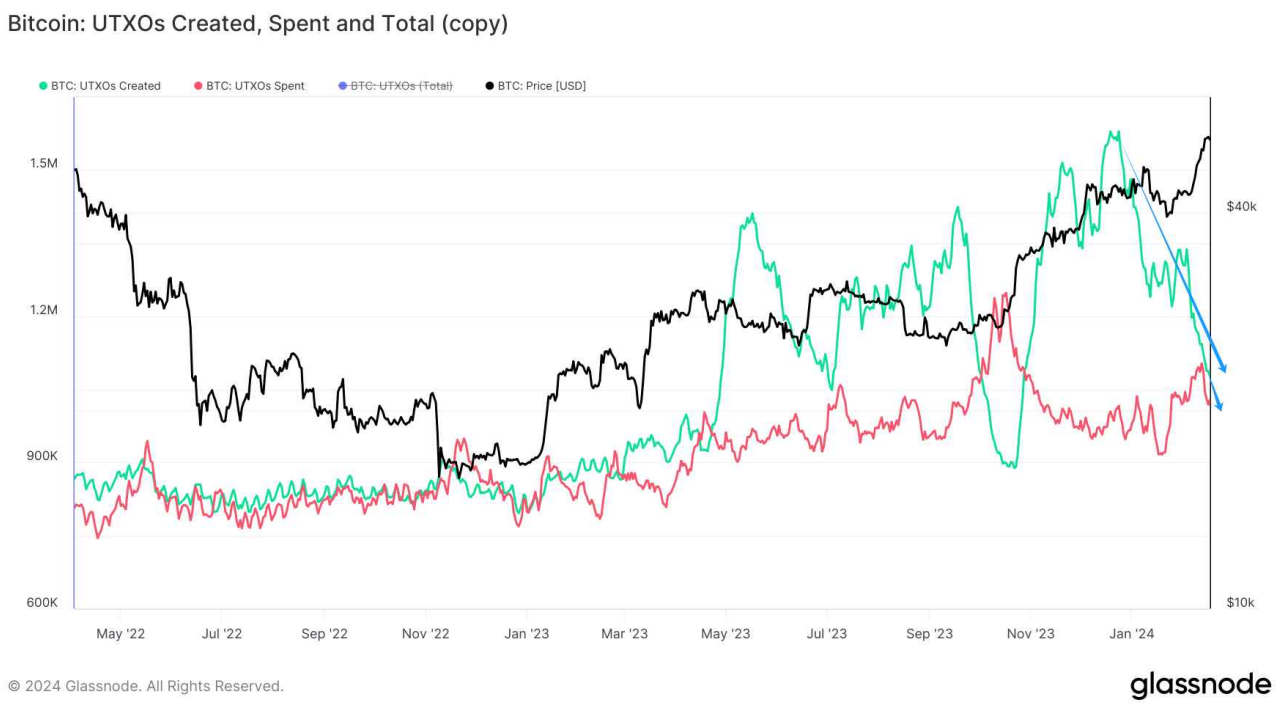Click the purple UTXOs (Total) legend dot

[342, 86]
